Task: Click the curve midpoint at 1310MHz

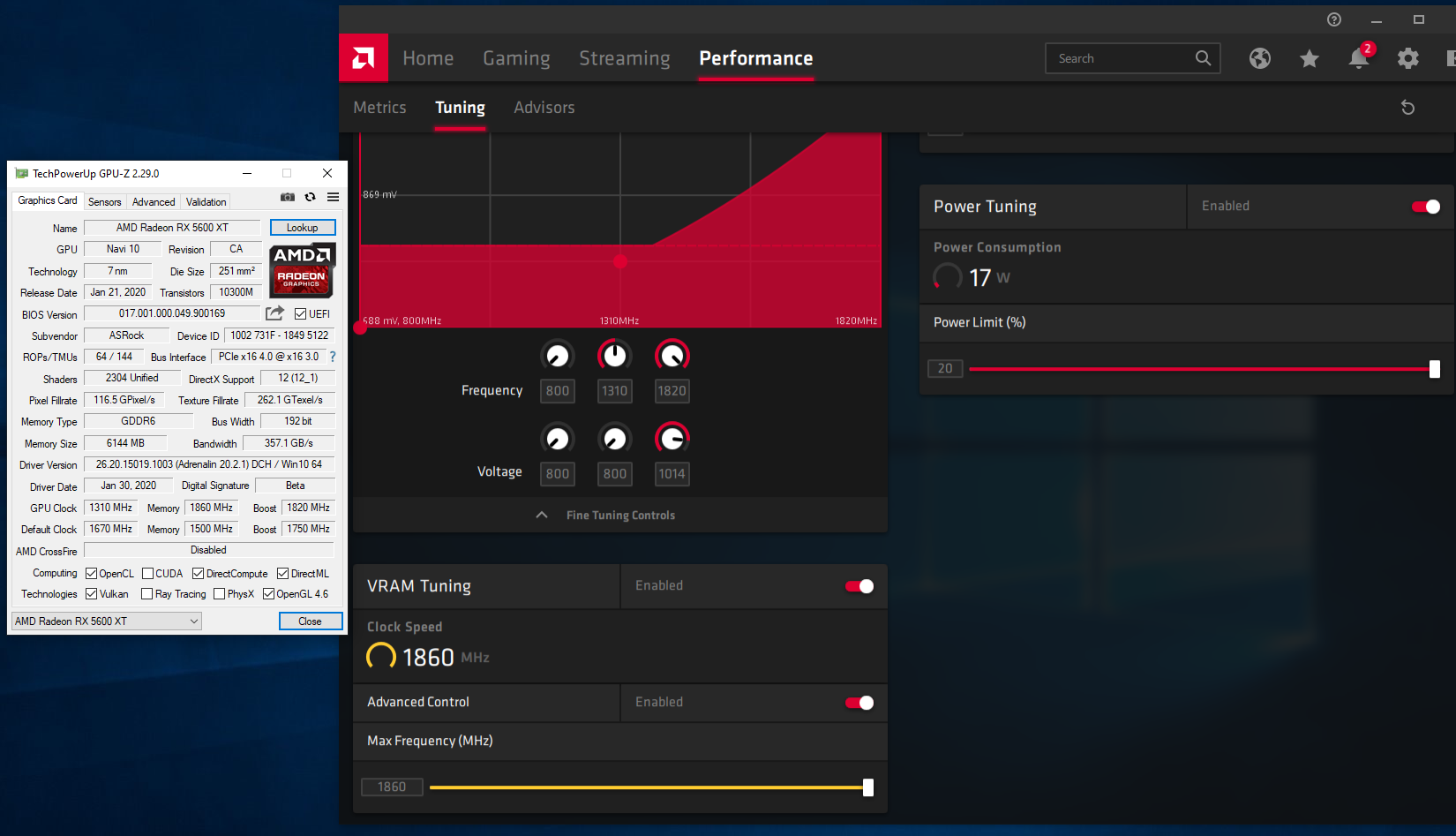Action: 620,261
